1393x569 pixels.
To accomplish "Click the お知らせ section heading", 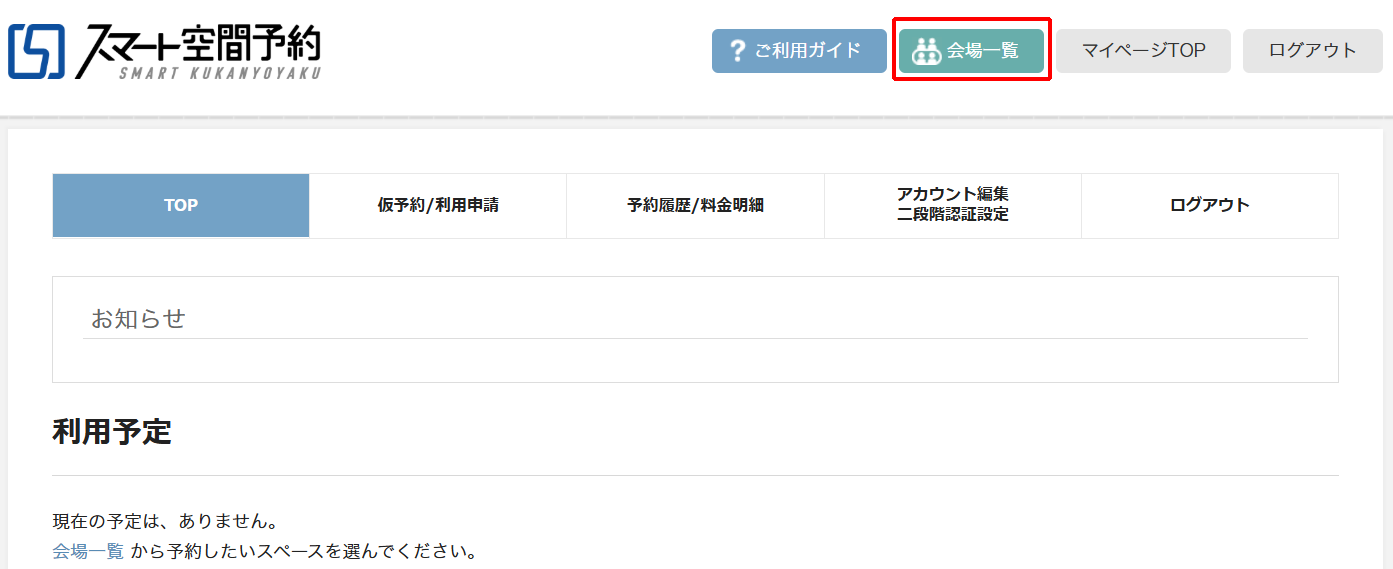I will 139,319.
